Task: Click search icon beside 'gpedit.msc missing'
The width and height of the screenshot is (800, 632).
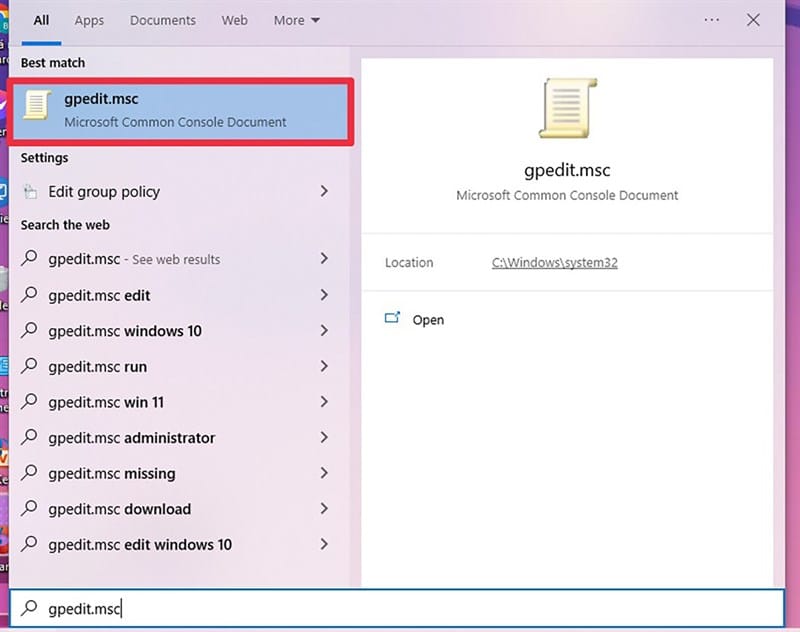Action: 30,472
